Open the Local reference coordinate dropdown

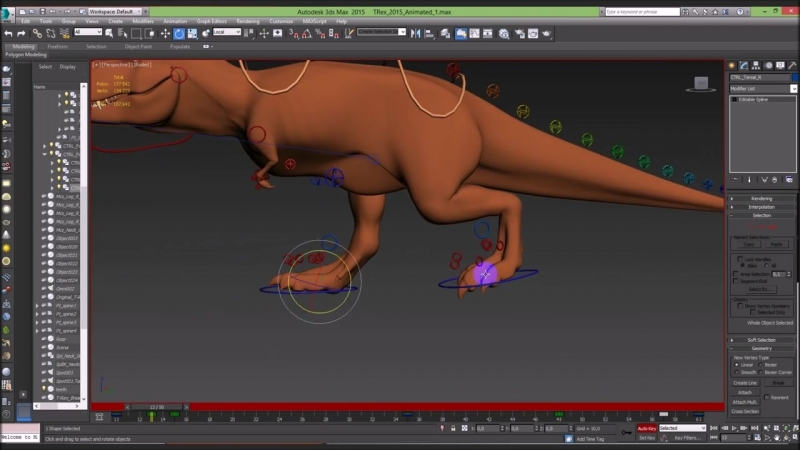click(227, 32)
